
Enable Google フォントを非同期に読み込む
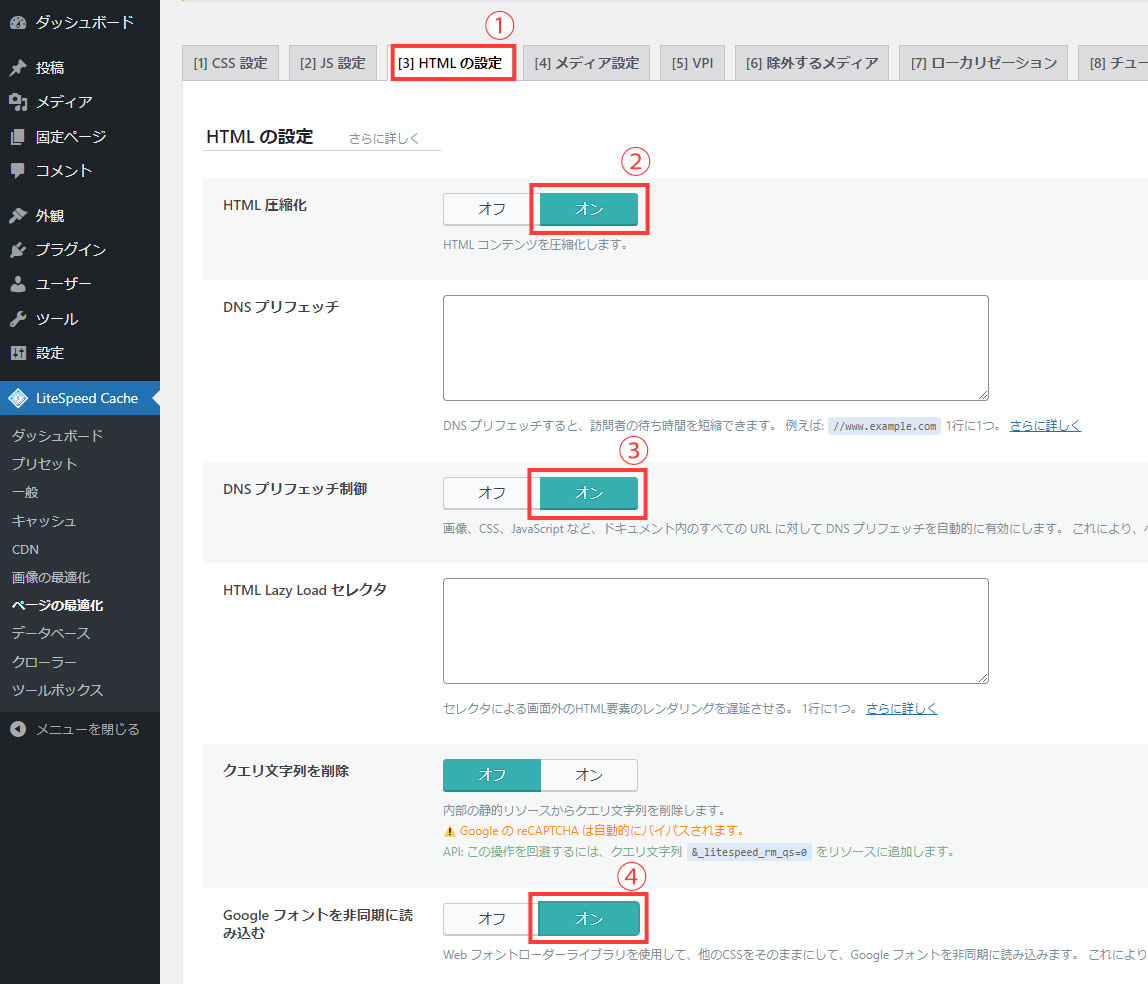pos(589,919)
